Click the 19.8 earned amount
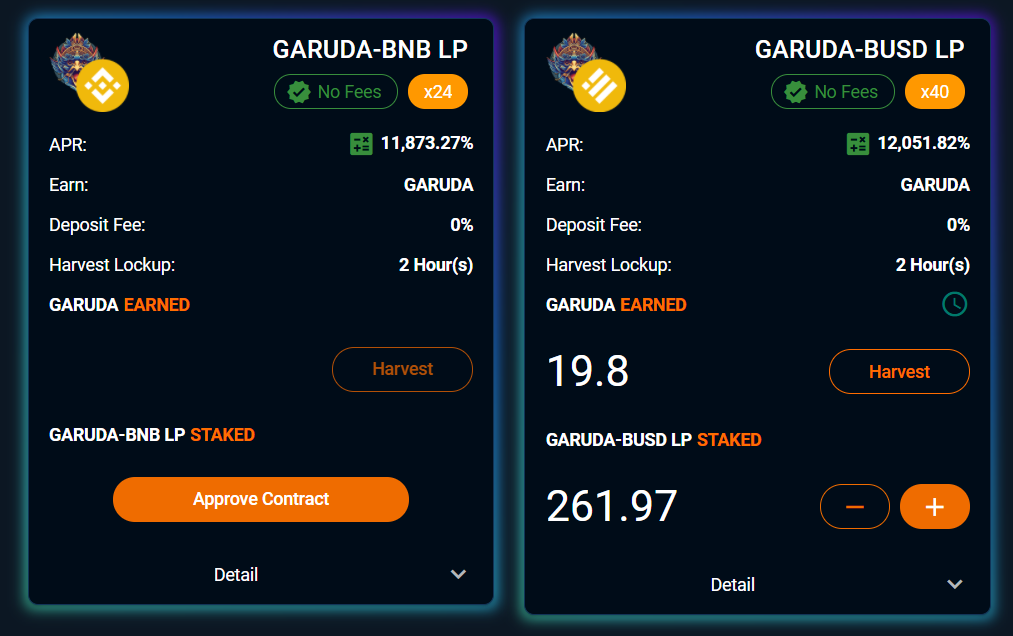Viewport: 1013px width, 636px height. tap(588, 371)
